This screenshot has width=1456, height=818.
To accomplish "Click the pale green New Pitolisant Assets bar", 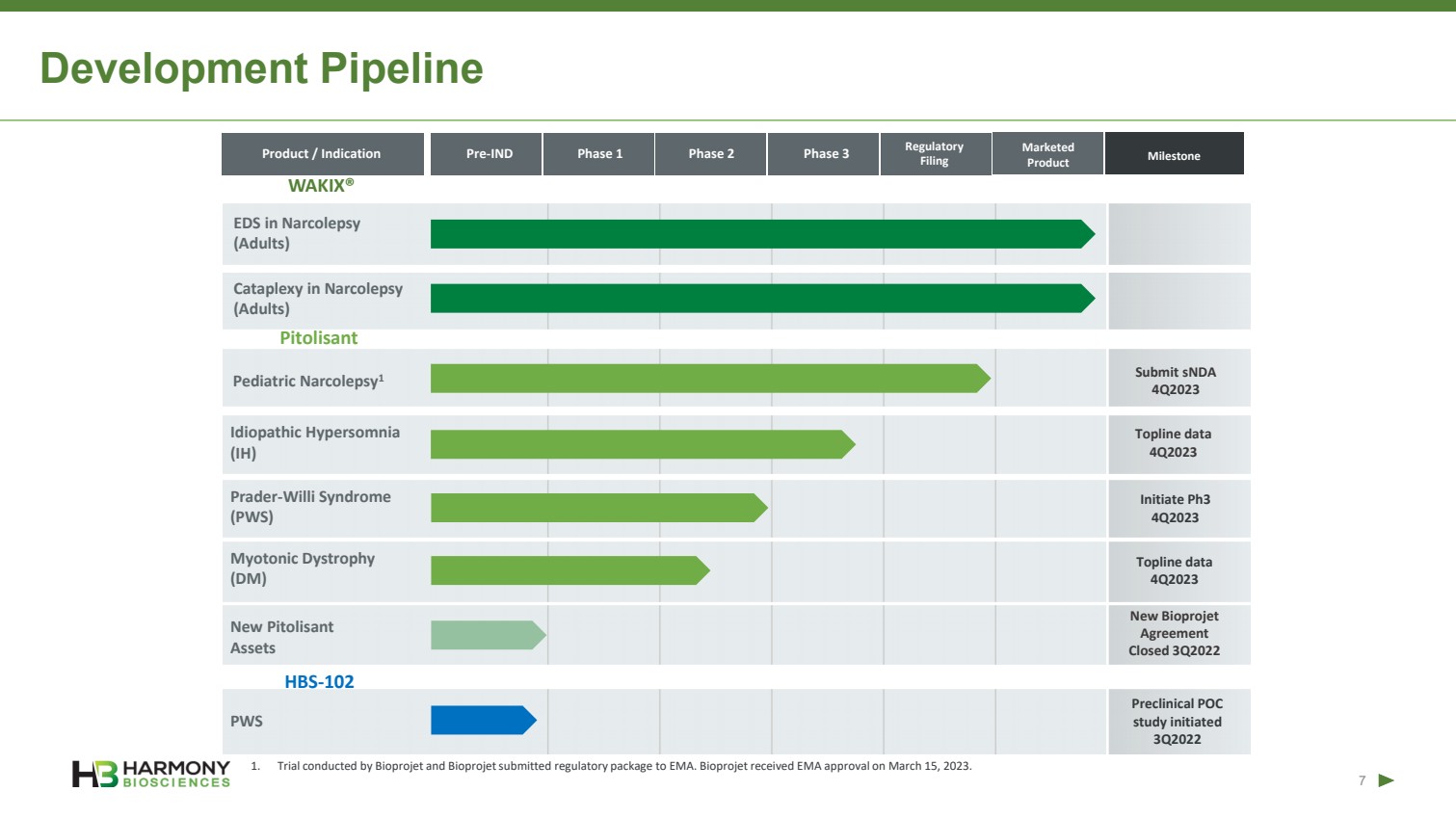I will point(487,635).
